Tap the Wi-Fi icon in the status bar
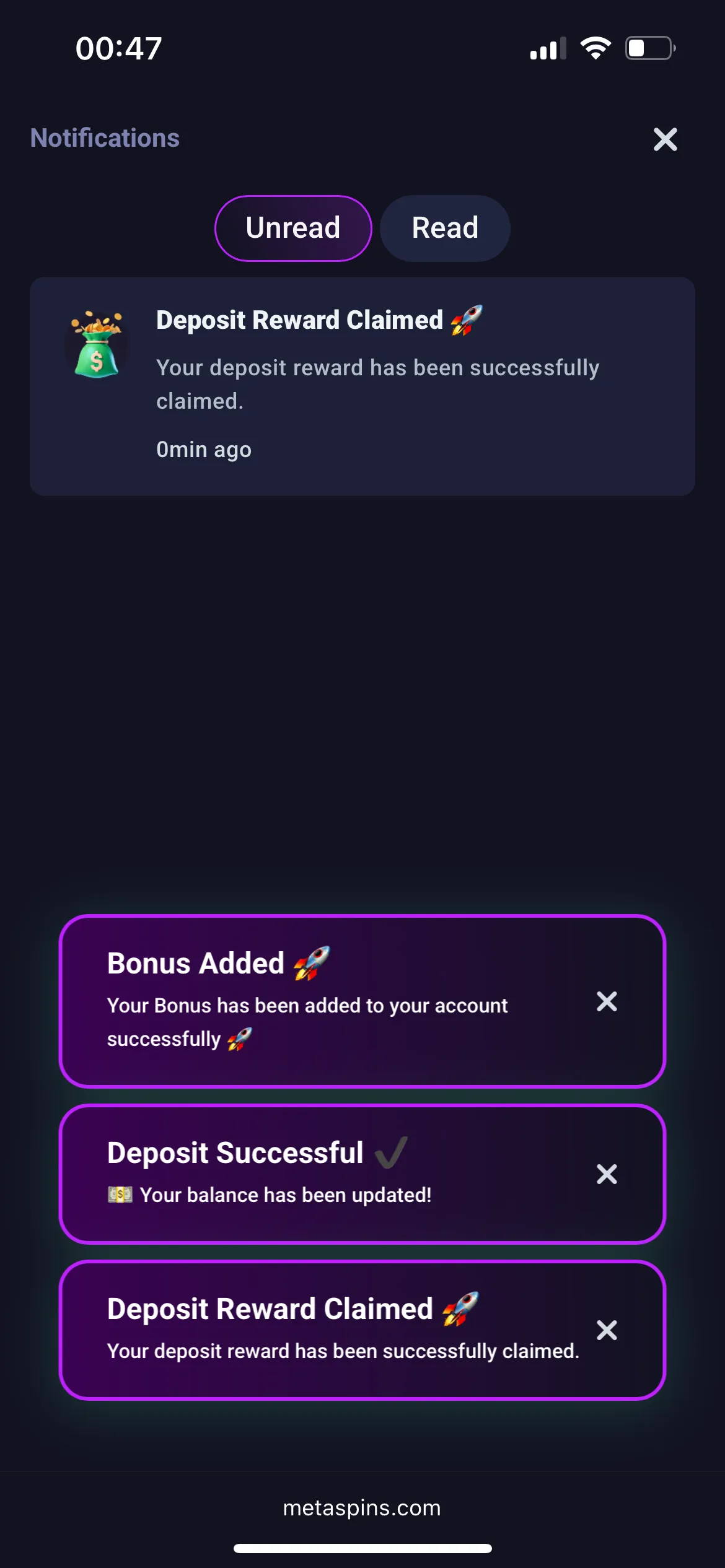 [595, 48]
